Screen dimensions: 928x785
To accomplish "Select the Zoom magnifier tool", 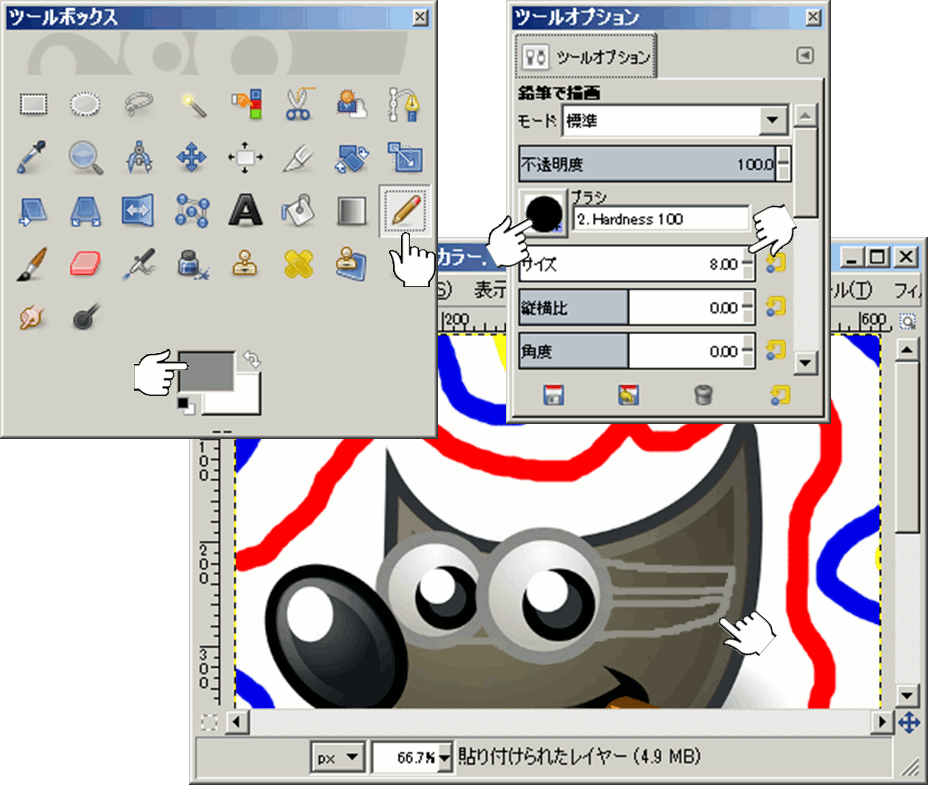I will (87, 156).
